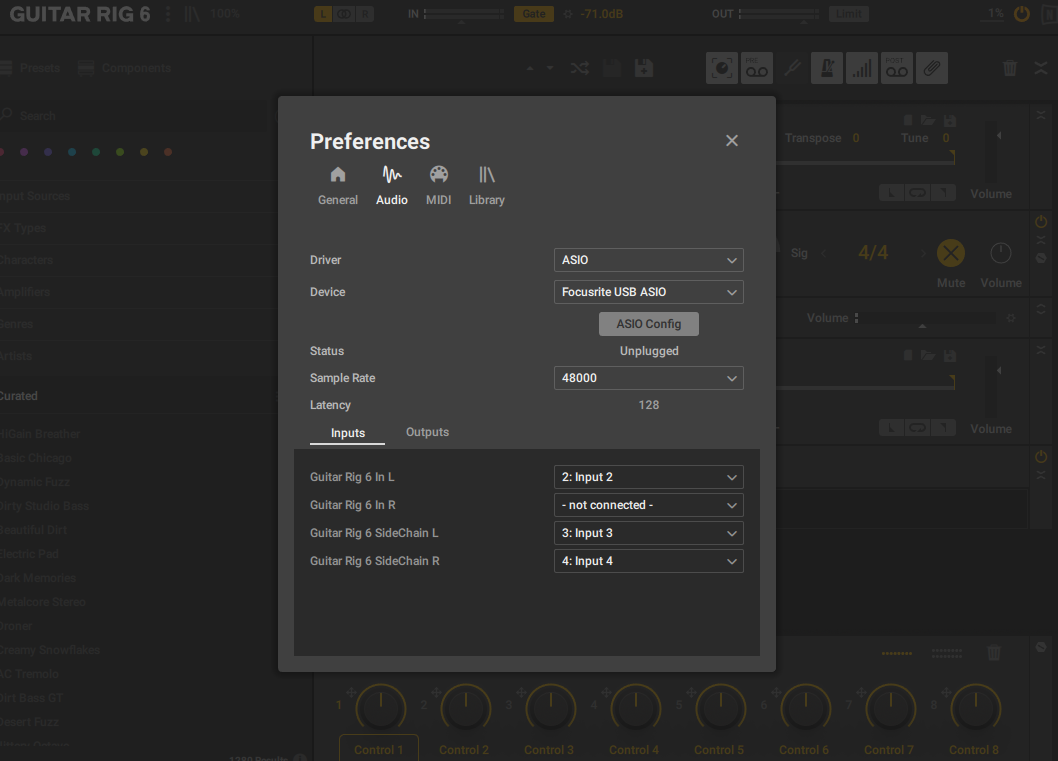
Task: Click the shuffle preset icon
Action: click(580, 68)
